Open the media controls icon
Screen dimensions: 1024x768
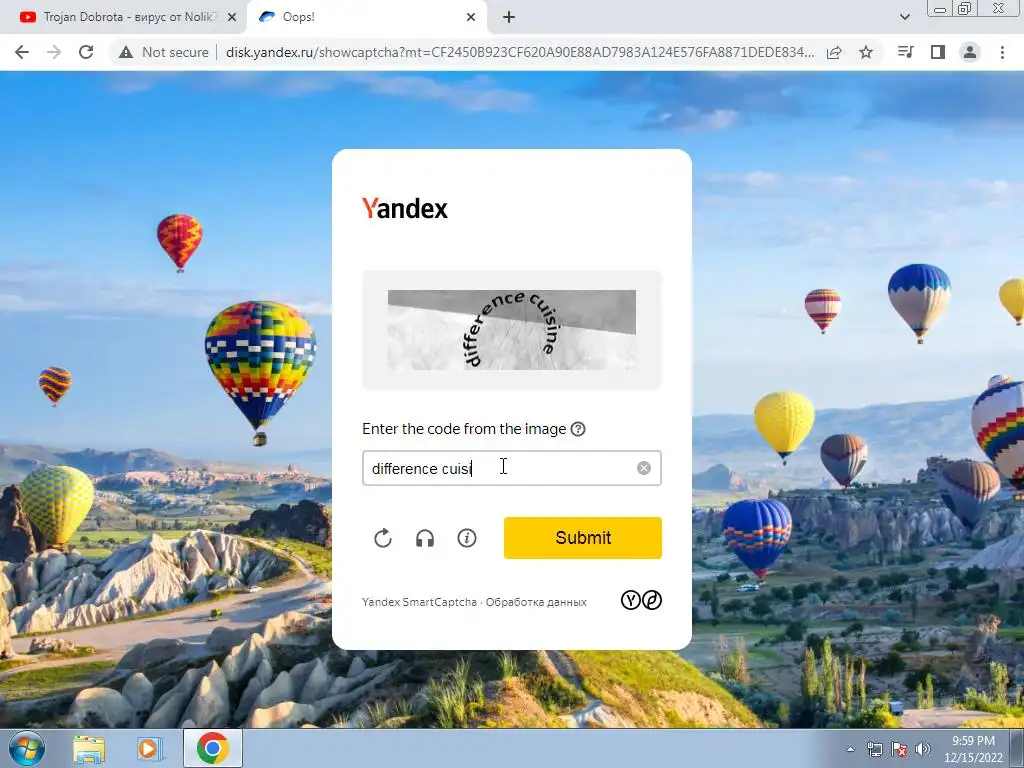pyautogui.click(x=905, y=52)
